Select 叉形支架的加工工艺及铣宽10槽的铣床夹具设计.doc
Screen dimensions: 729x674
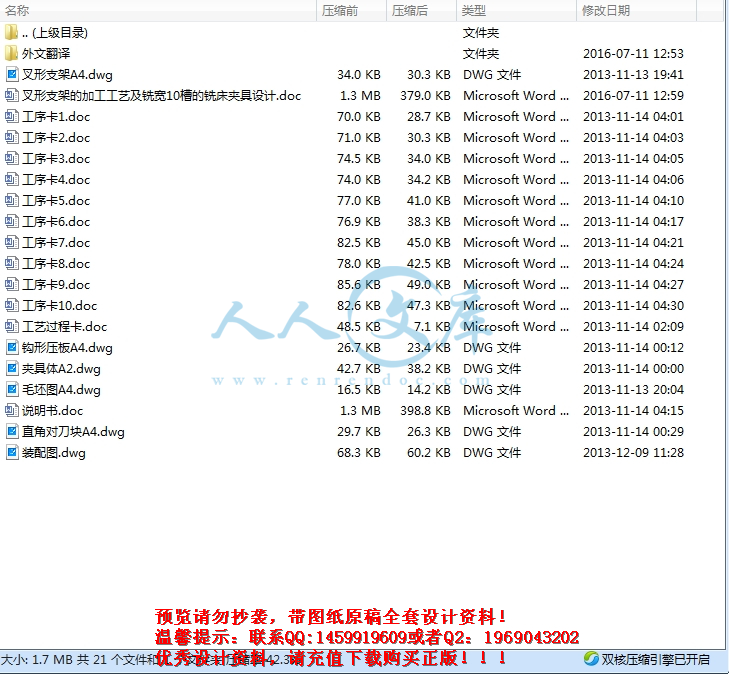(162, 95)
